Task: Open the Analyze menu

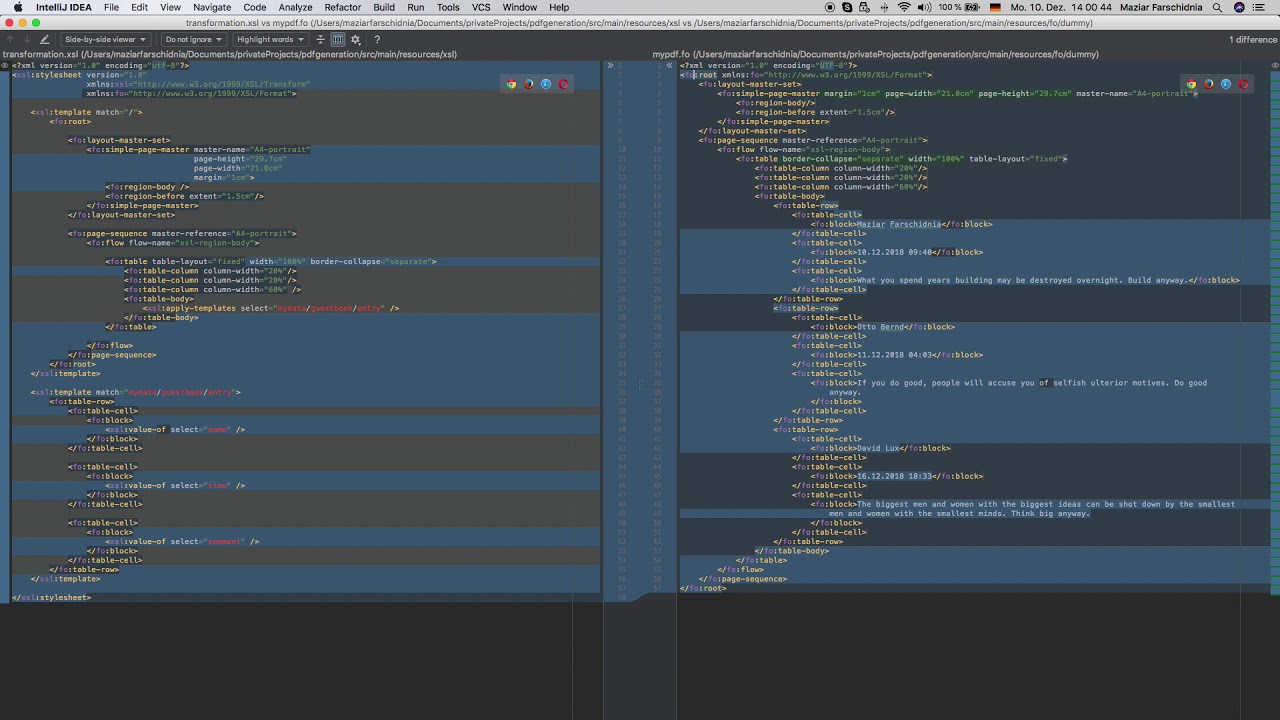Action: coord(295,7)
